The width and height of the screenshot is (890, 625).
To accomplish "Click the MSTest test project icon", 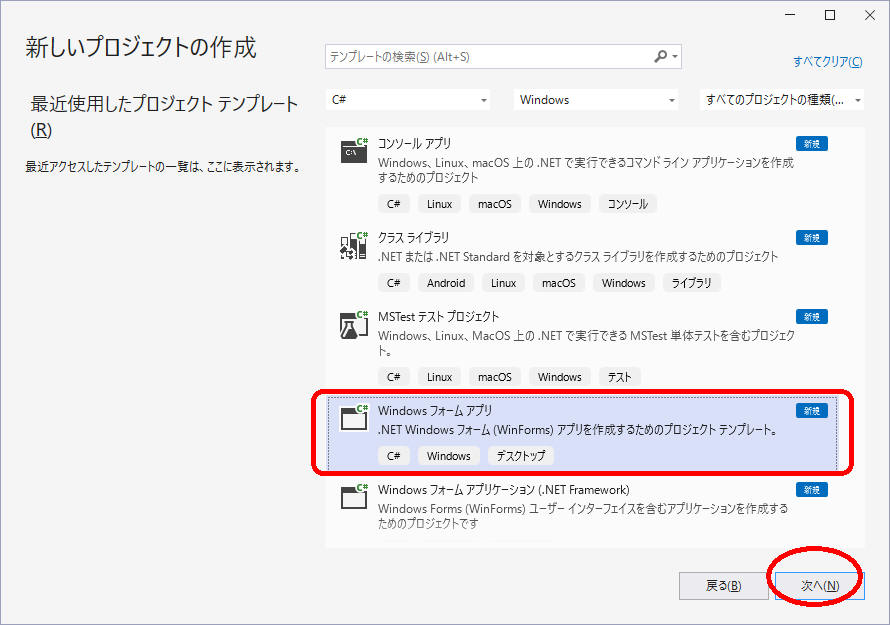I will tap(354, 324).
